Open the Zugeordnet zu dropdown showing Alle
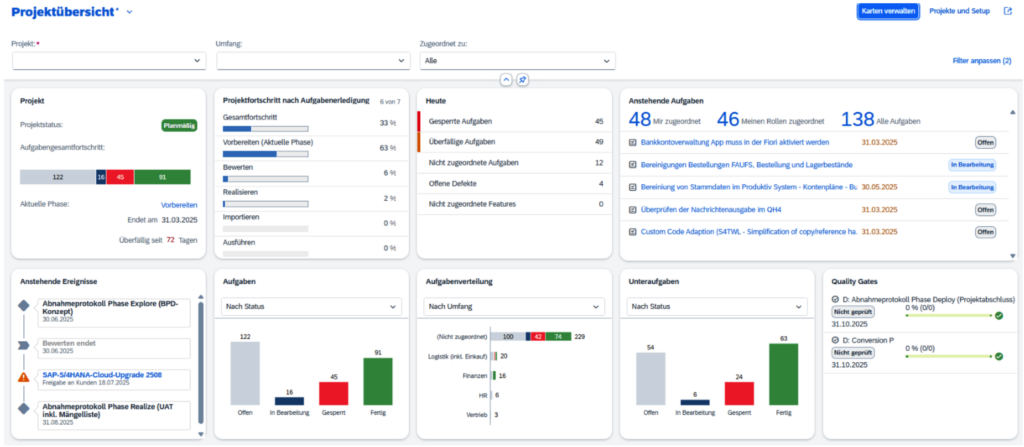This screenshot has width=1024, height=447. point(517,61)
